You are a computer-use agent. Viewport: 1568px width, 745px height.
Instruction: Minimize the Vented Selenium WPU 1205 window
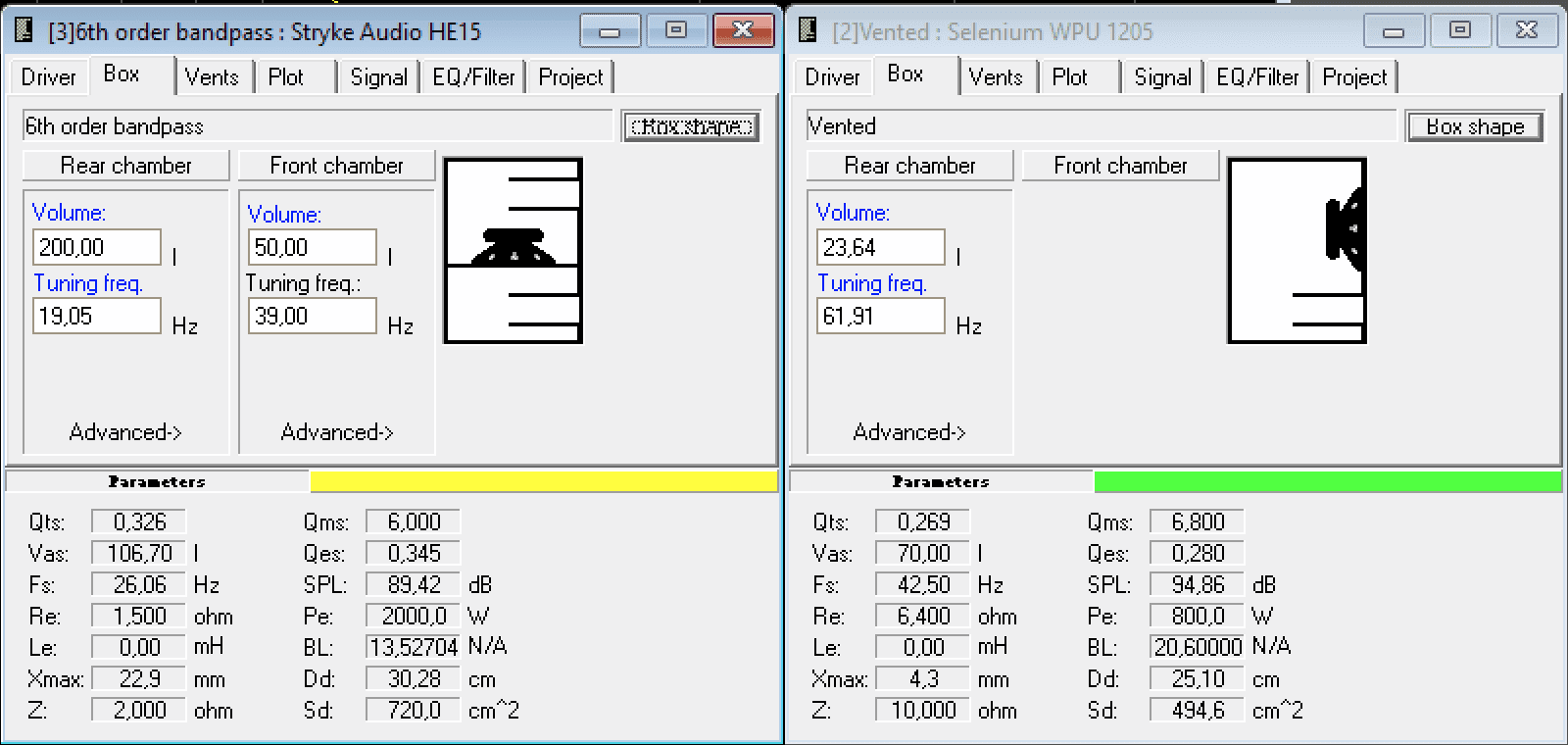1394,30
